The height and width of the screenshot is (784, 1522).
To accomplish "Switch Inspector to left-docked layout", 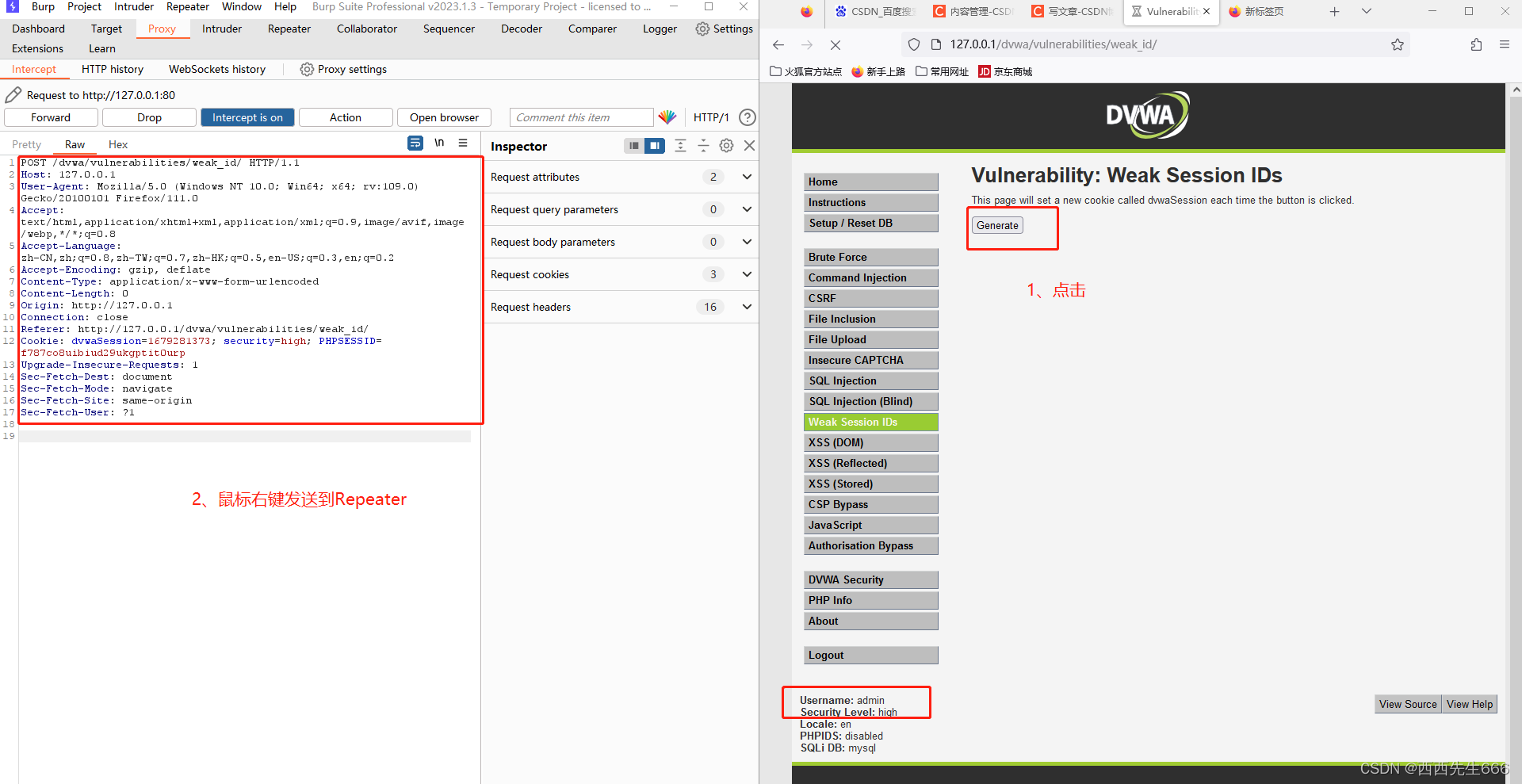I will 634,146.
